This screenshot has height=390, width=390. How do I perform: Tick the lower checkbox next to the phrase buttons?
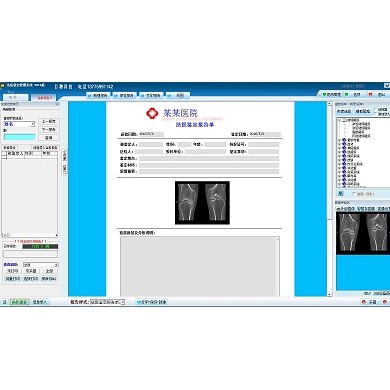(x=376, y=114)
